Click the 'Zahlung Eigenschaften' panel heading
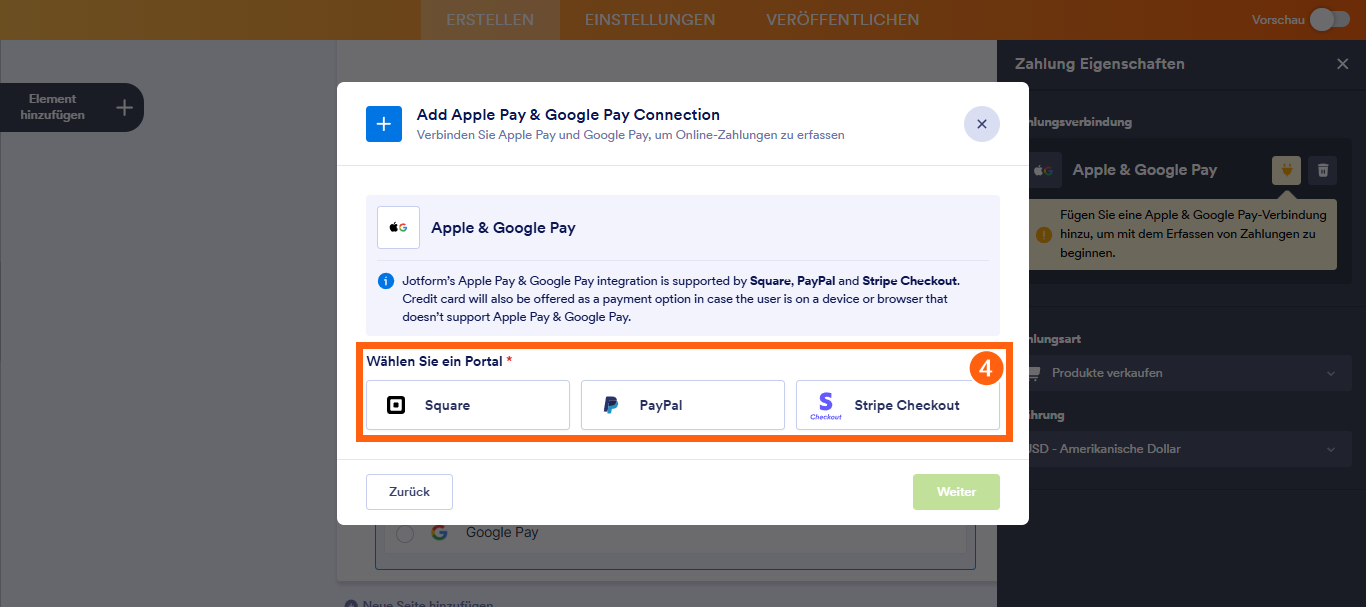The width and height of the screenshot is (1366, 607). 1099,64
